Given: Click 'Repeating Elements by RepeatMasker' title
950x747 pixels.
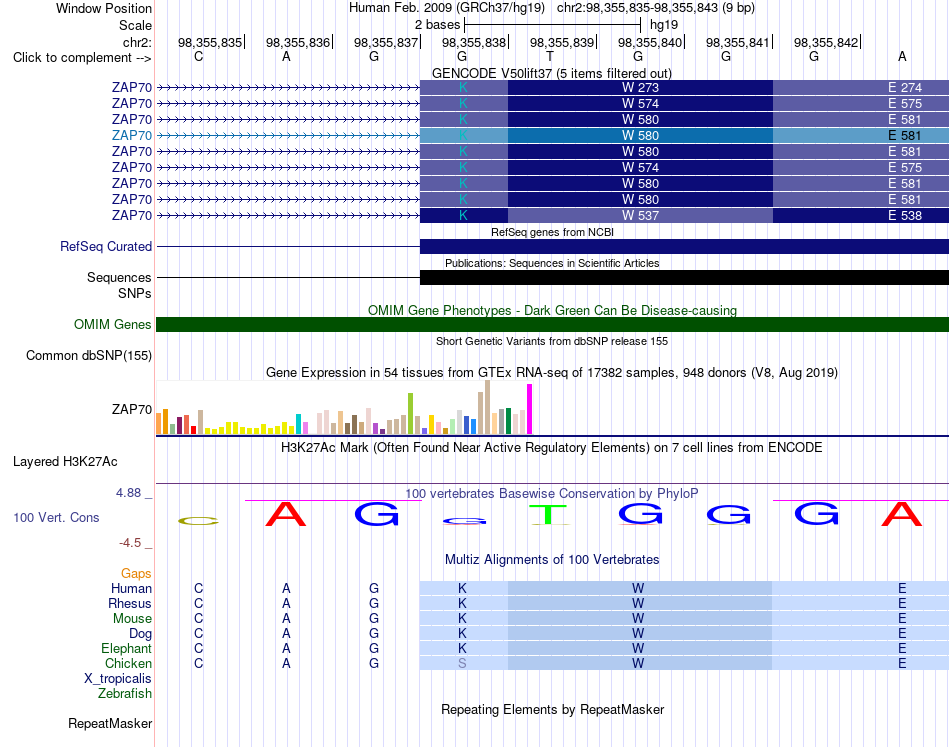Looking at the screenshot, I should click(x=552, y=709).
